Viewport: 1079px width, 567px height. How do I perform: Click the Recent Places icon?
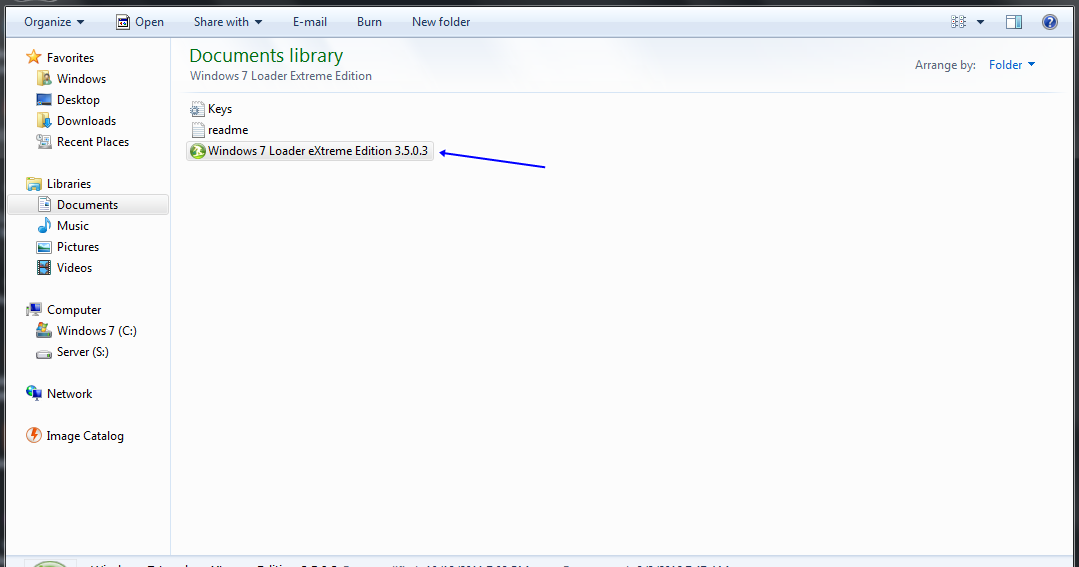pos(44,142)
